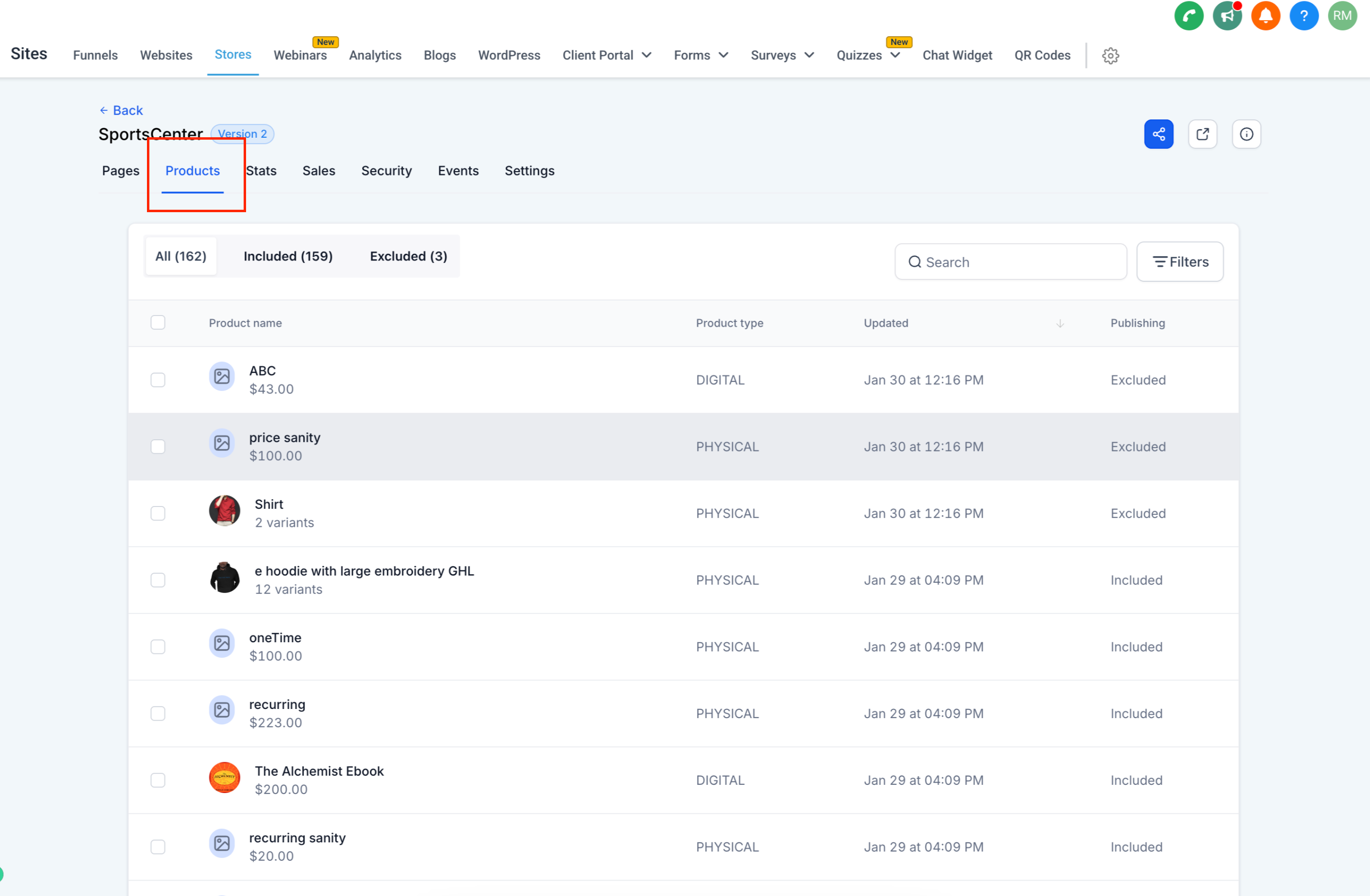1370x896 pixels.
Task: Go back using the Back link
Action: click(121, 110)
